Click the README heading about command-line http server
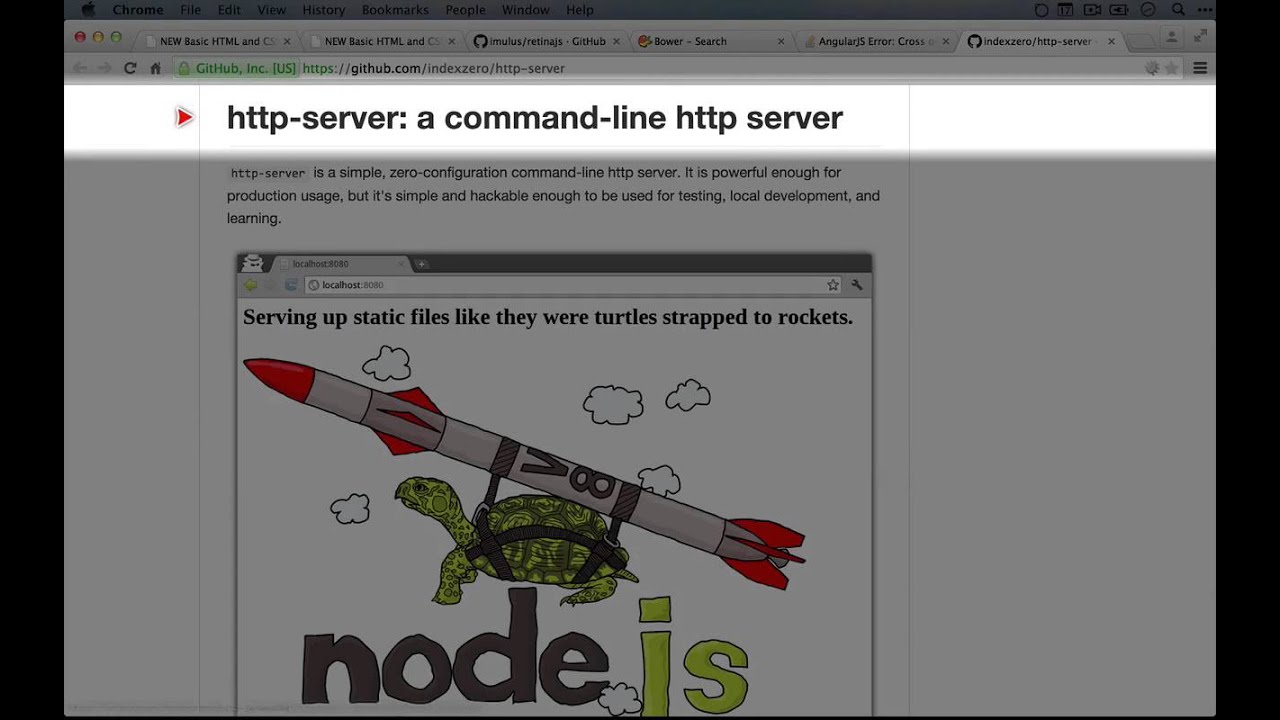The image size is (1280, 720). [x=535, y=118]
